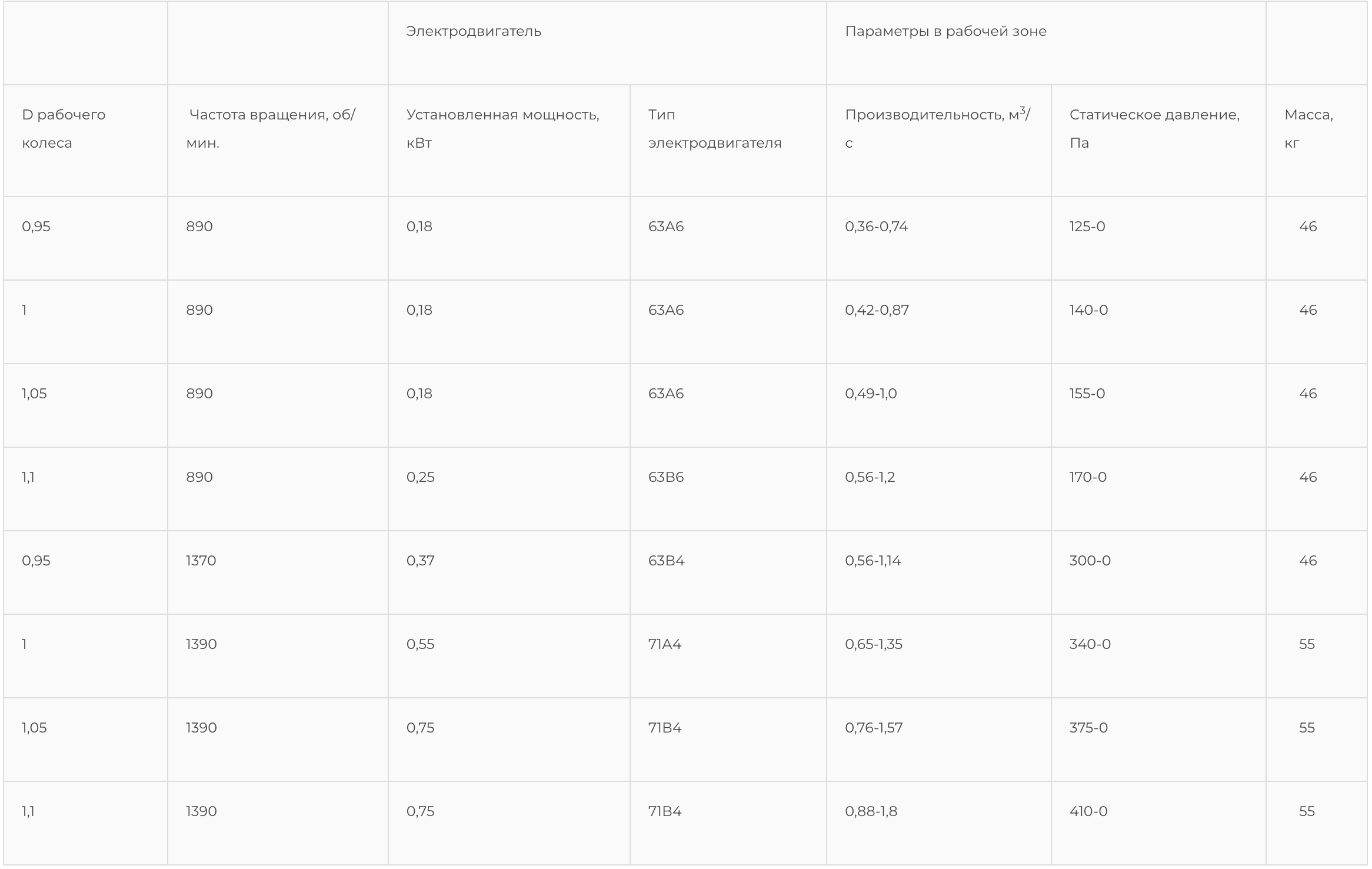Viewport: 1372px width, 869px height.
Task: Click the power value "0,25"
Action: pyautogui.click(x=420, y=477)
